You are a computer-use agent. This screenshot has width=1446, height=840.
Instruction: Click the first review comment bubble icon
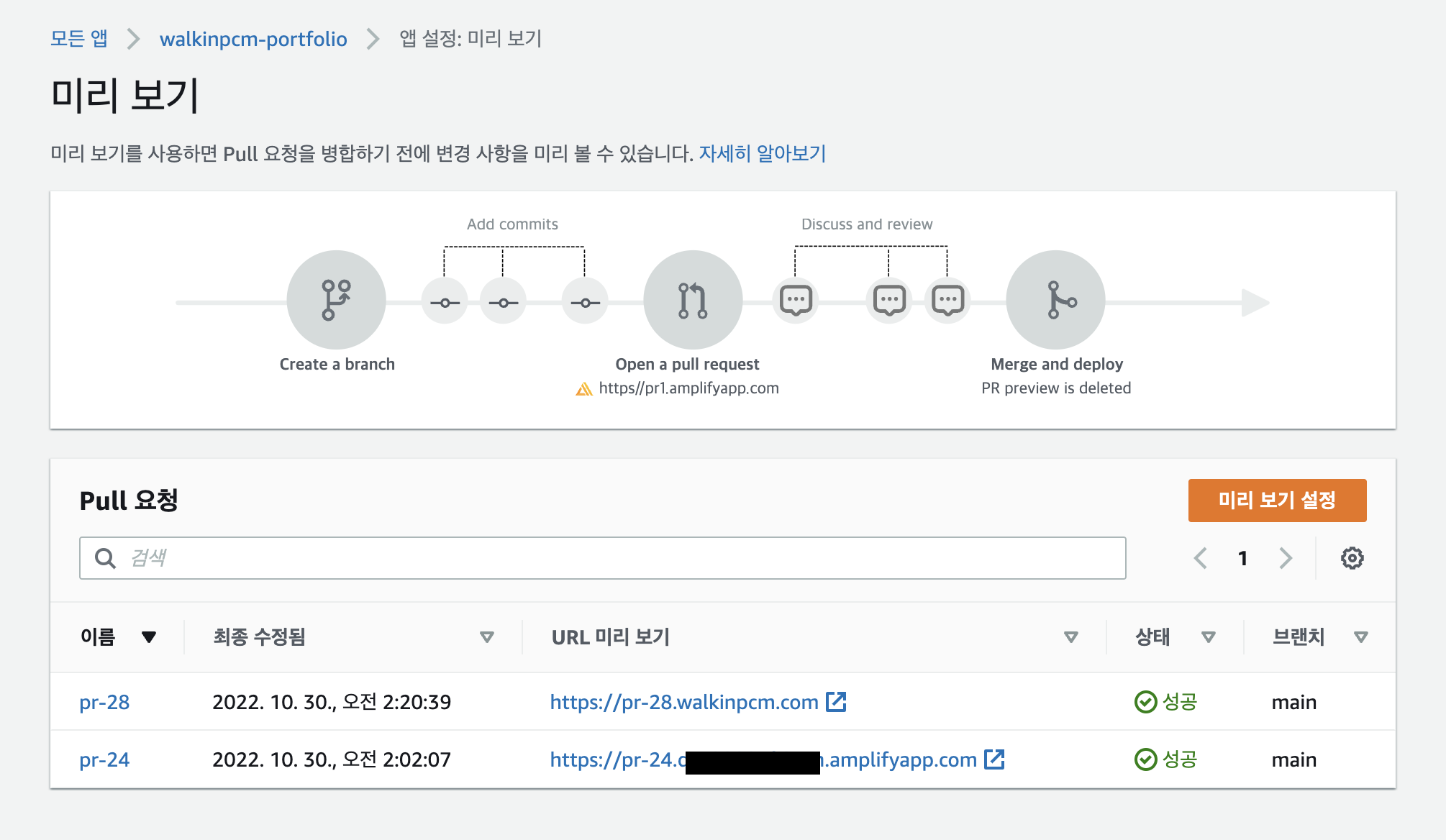pyautogui.click(x=796, y=301)
